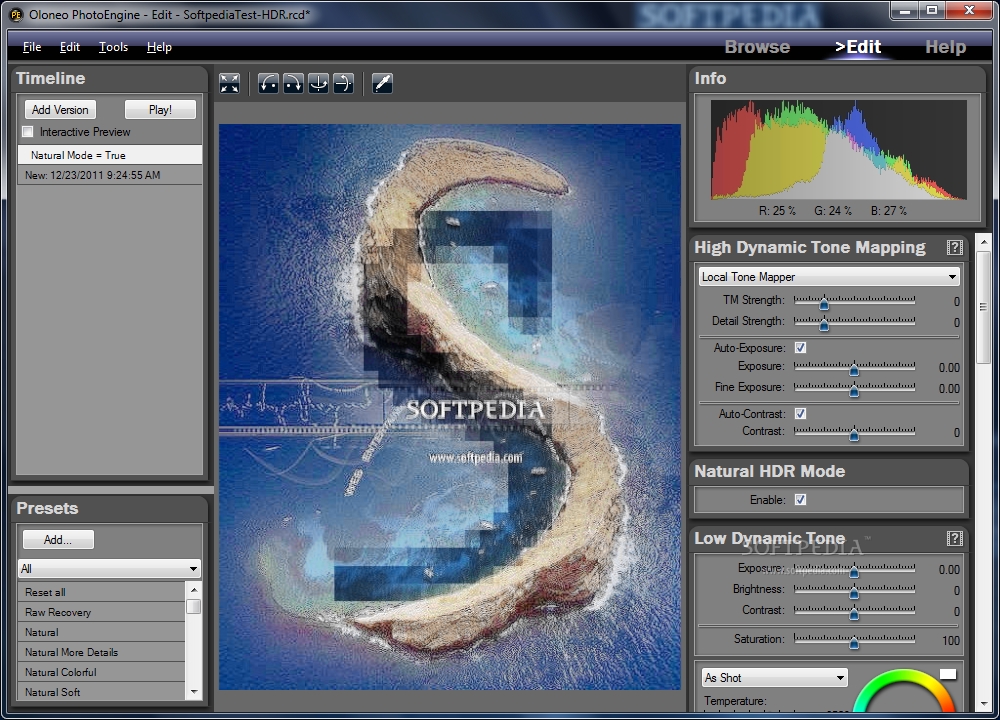The image size is (1000, 720).
Task: Adjust the Brightness slider
Action: coord(854,590)
